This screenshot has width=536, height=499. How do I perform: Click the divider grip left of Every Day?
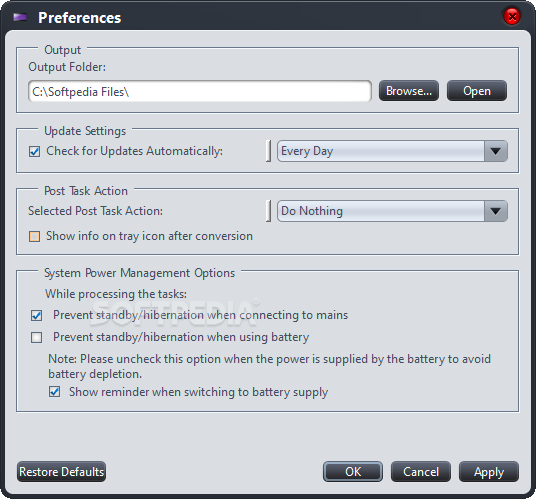point(268,151)
